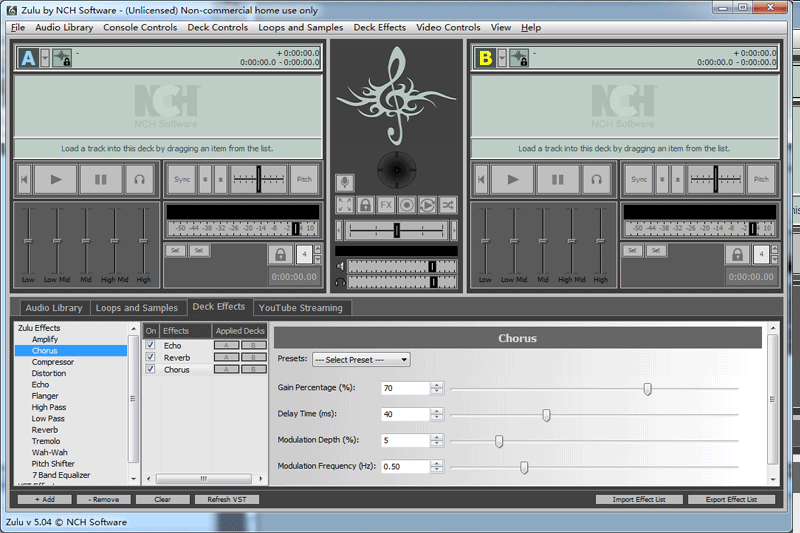Toggle Chorus applied to deck A
The image size is (800, 533).
[x=227, y=369]
